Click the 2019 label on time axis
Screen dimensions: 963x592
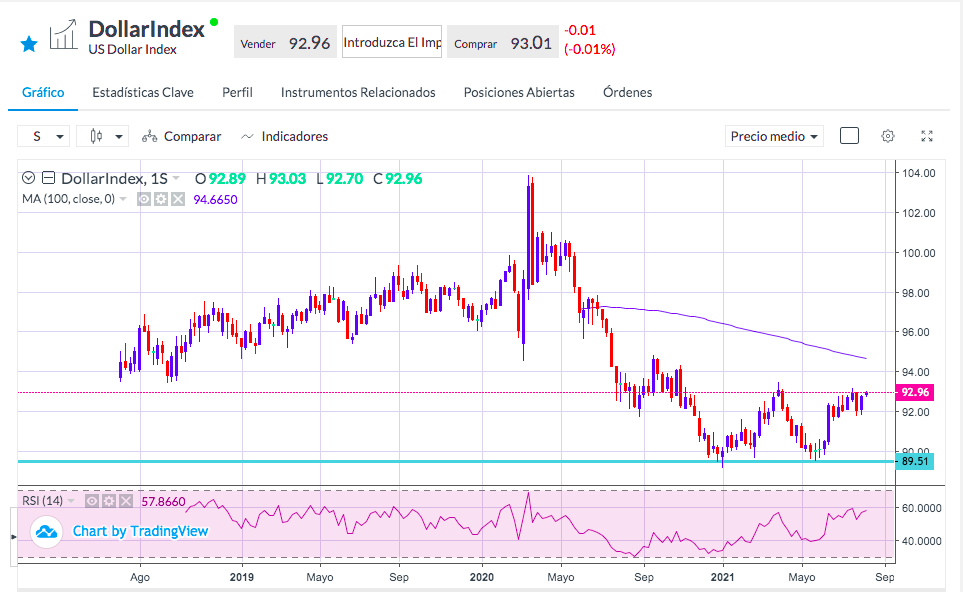pyautogui.click(x=241, y=577)
